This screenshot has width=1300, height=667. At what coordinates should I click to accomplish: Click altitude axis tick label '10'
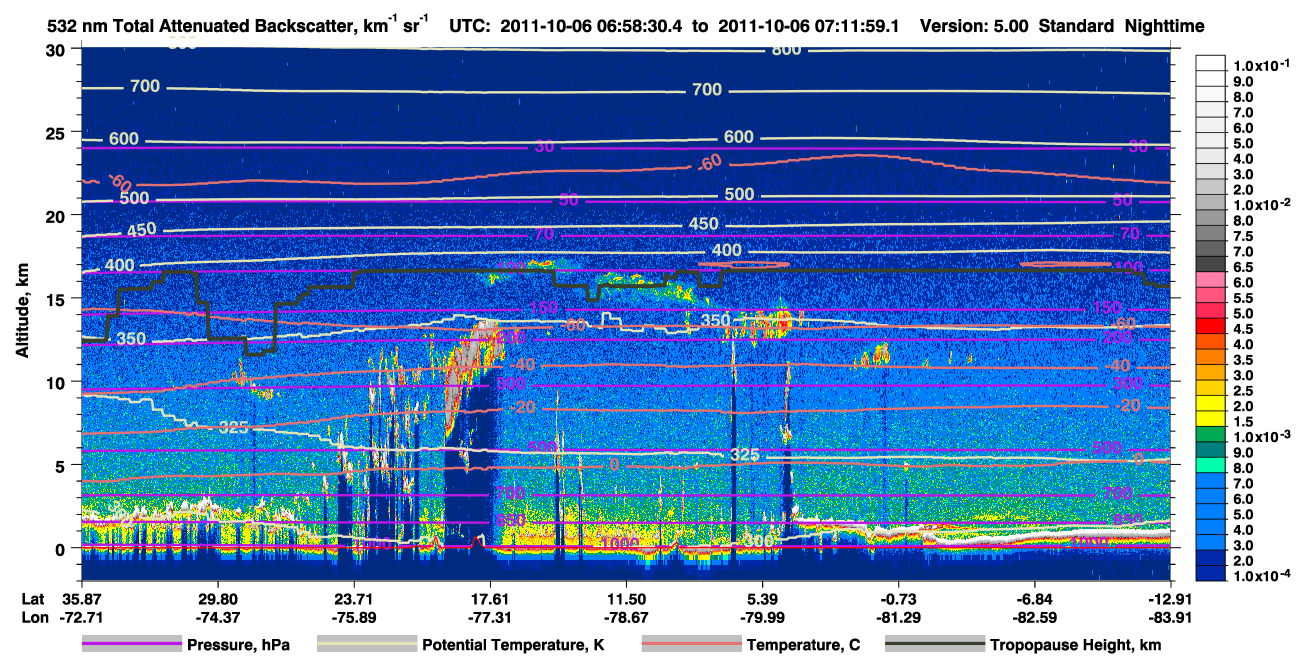[58, 382]
